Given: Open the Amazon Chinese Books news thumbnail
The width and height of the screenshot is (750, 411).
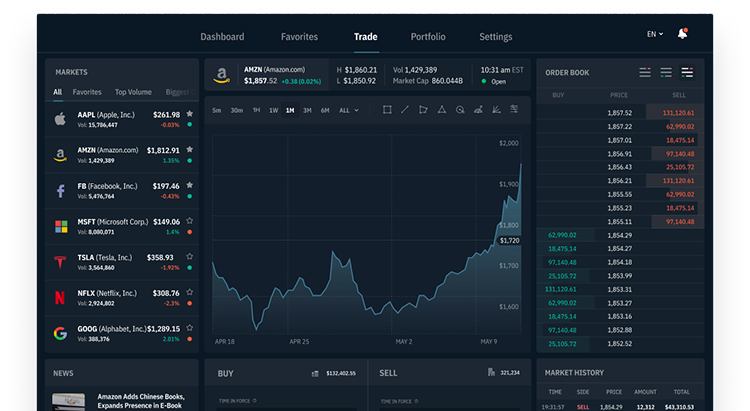Looking at the screenshot, I should pos(68,401).
